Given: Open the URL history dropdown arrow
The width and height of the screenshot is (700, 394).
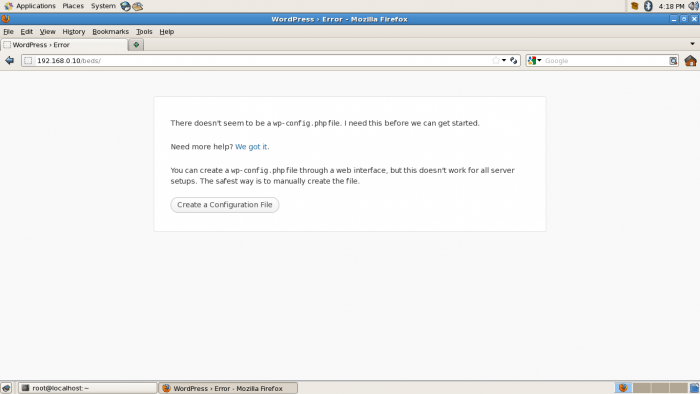Looking at the screenshot, I should pyautogui.click(x=504, y=60).
